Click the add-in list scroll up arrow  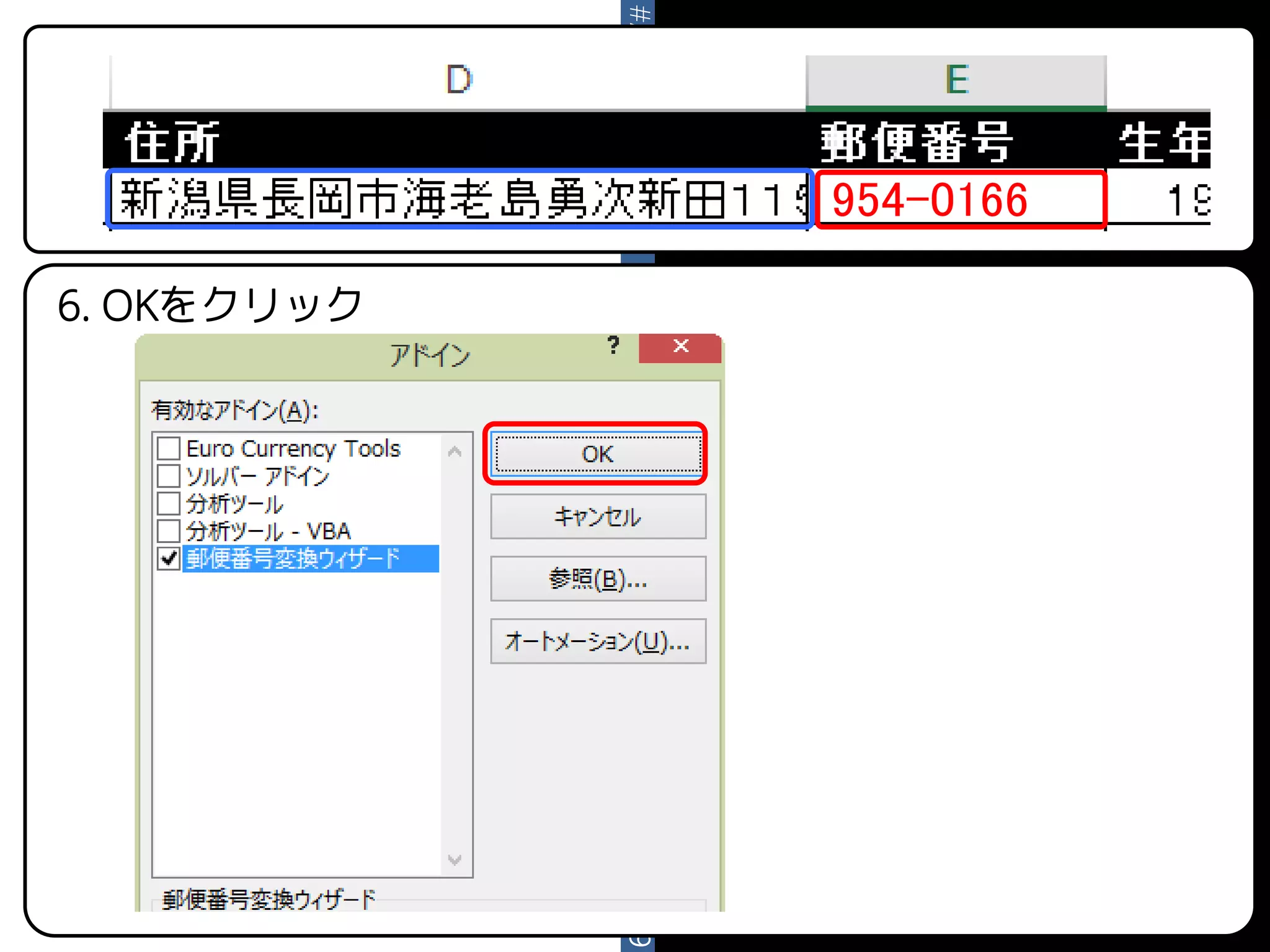click(x=455, y=451)
